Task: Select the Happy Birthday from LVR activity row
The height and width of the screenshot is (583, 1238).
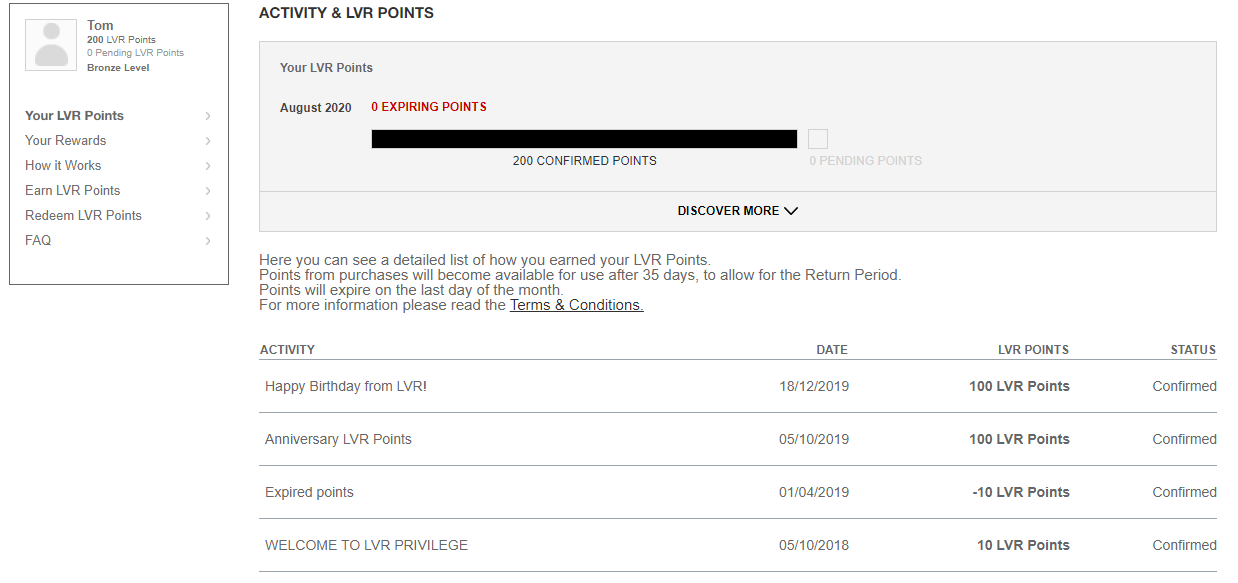Action: coord(738,386)
